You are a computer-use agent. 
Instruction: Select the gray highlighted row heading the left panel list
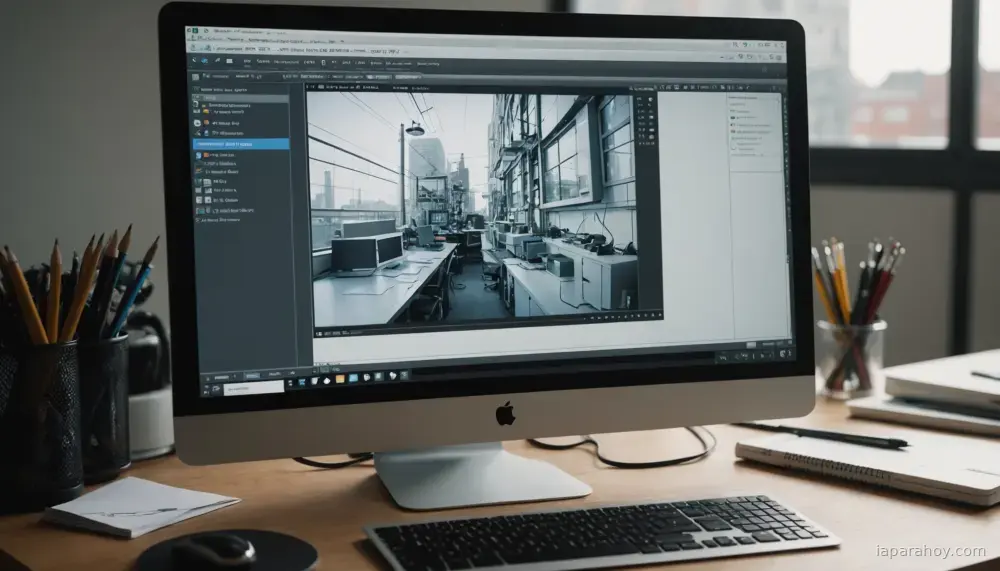(241, 98)
